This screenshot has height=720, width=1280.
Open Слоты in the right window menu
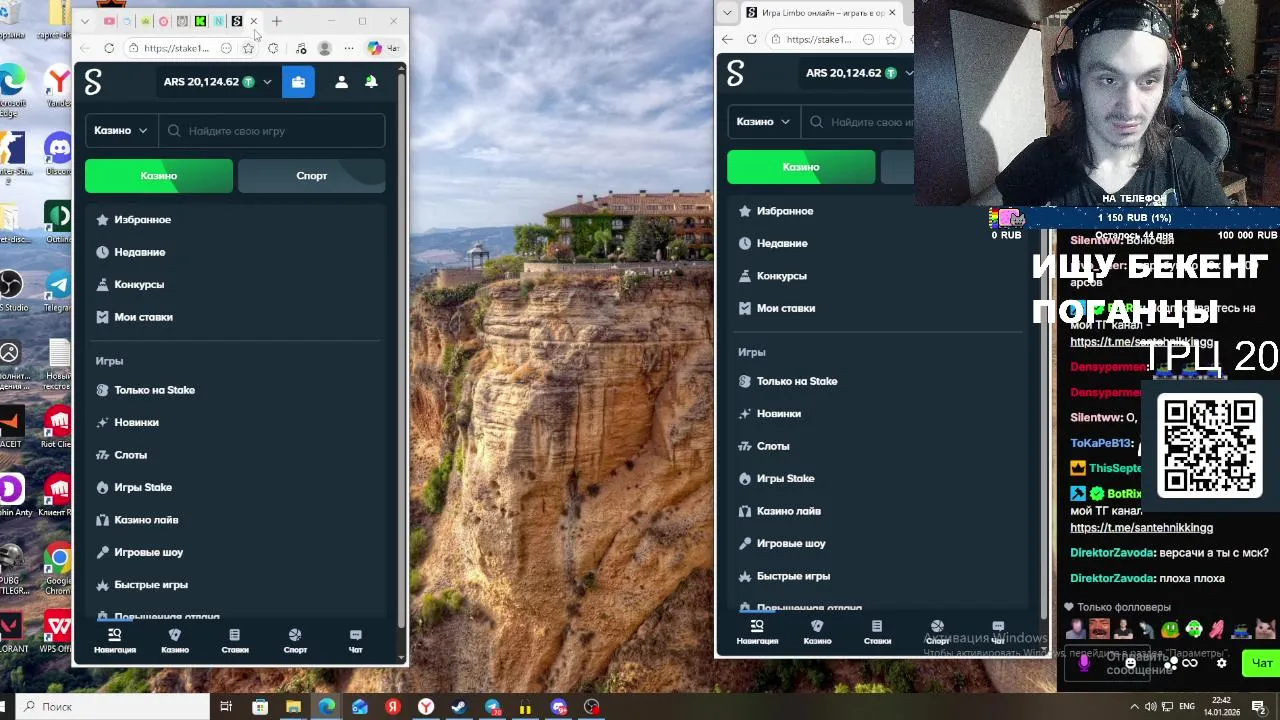pos(773,446)
